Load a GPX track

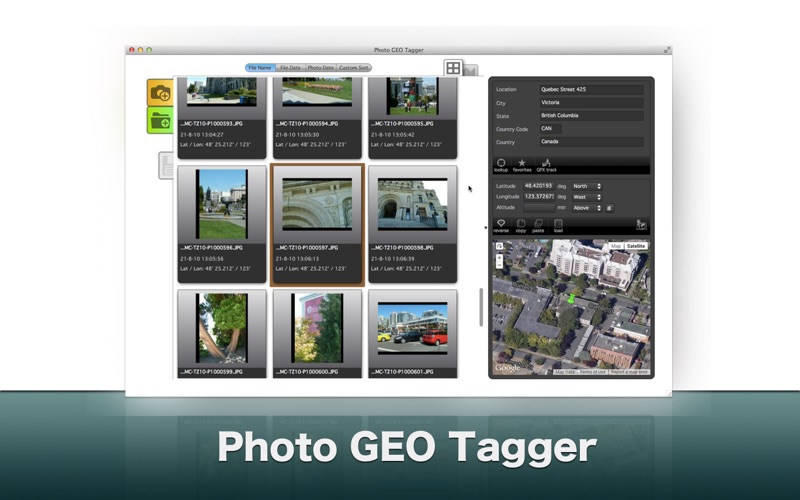[546, 165]
